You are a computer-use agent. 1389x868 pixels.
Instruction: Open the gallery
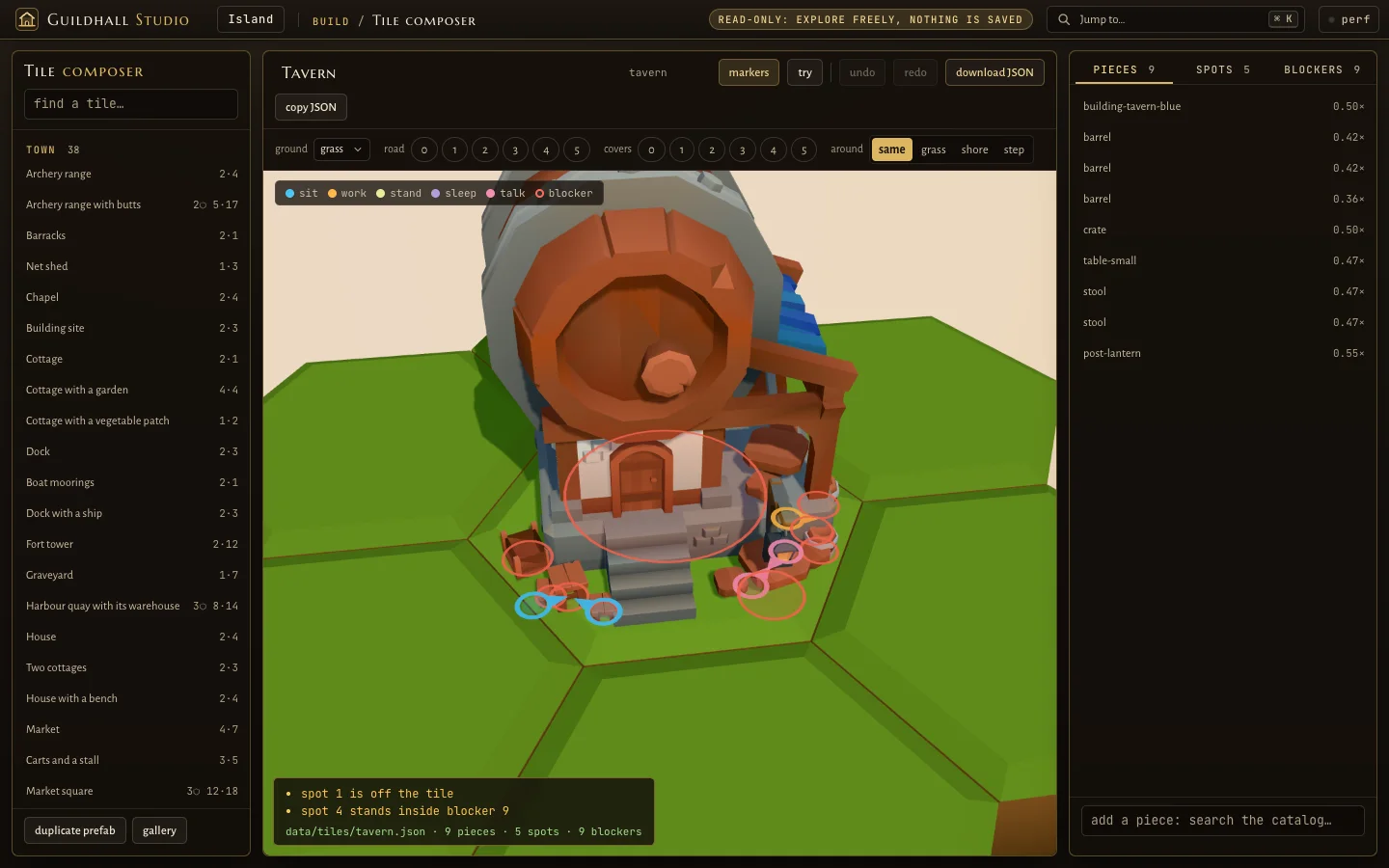tap(159, 830)
